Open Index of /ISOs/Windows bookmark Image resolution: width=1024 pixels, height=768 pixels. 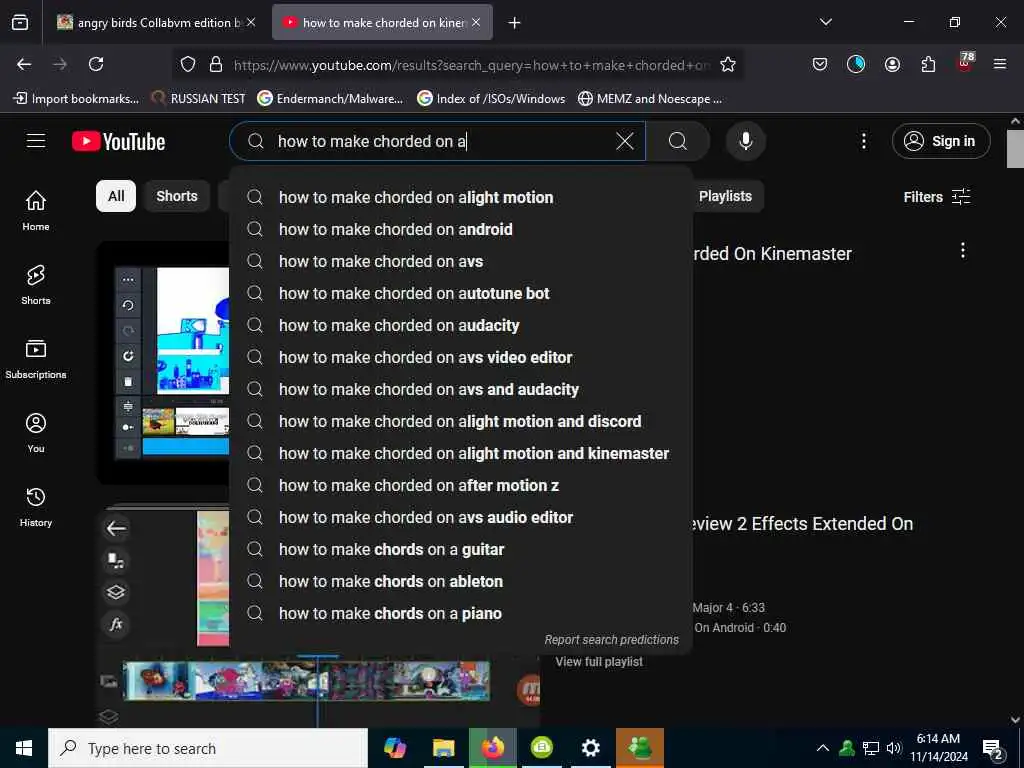492,99
